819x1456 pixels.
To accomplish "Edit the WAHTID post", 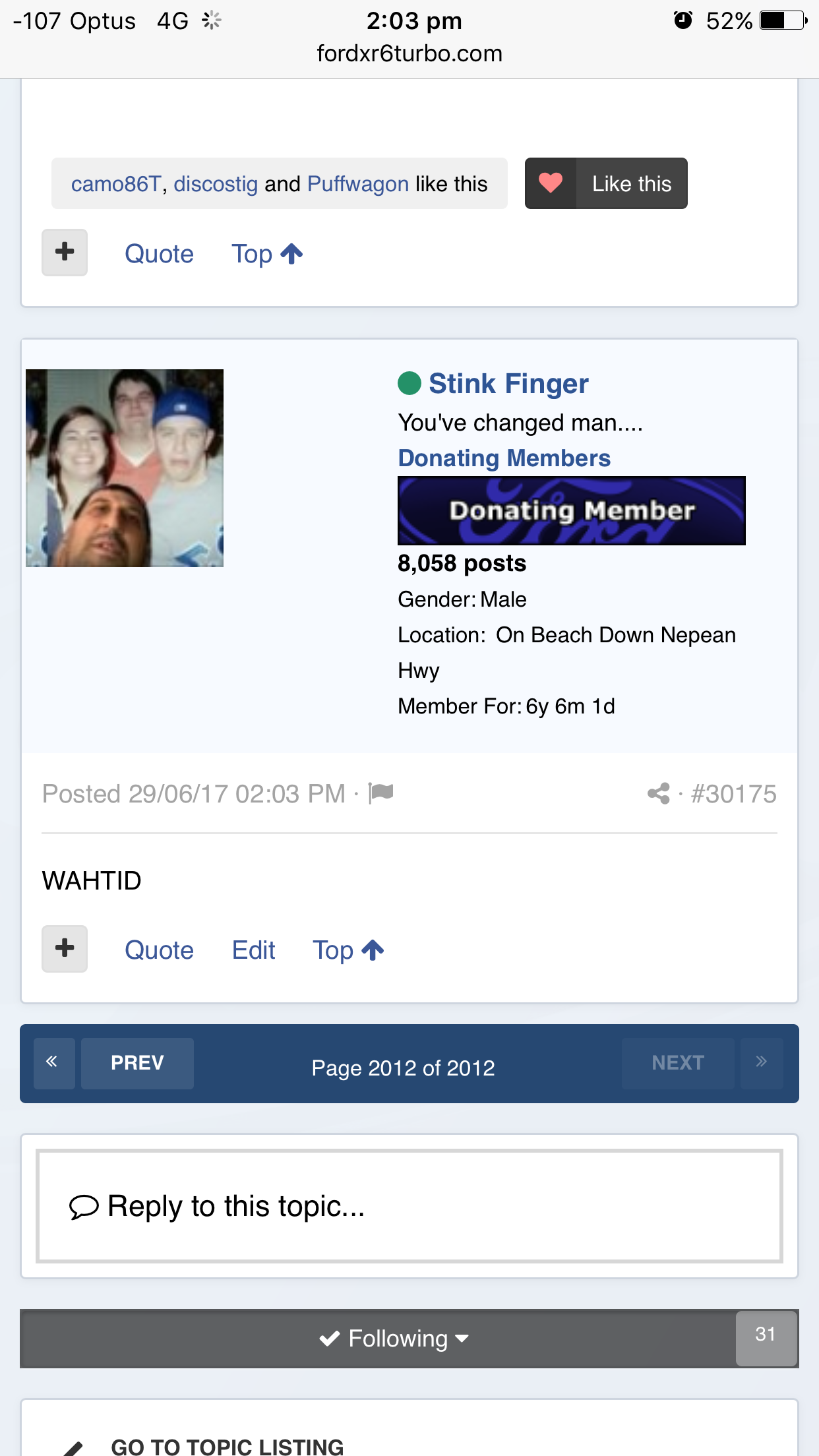I will point(253,950).
